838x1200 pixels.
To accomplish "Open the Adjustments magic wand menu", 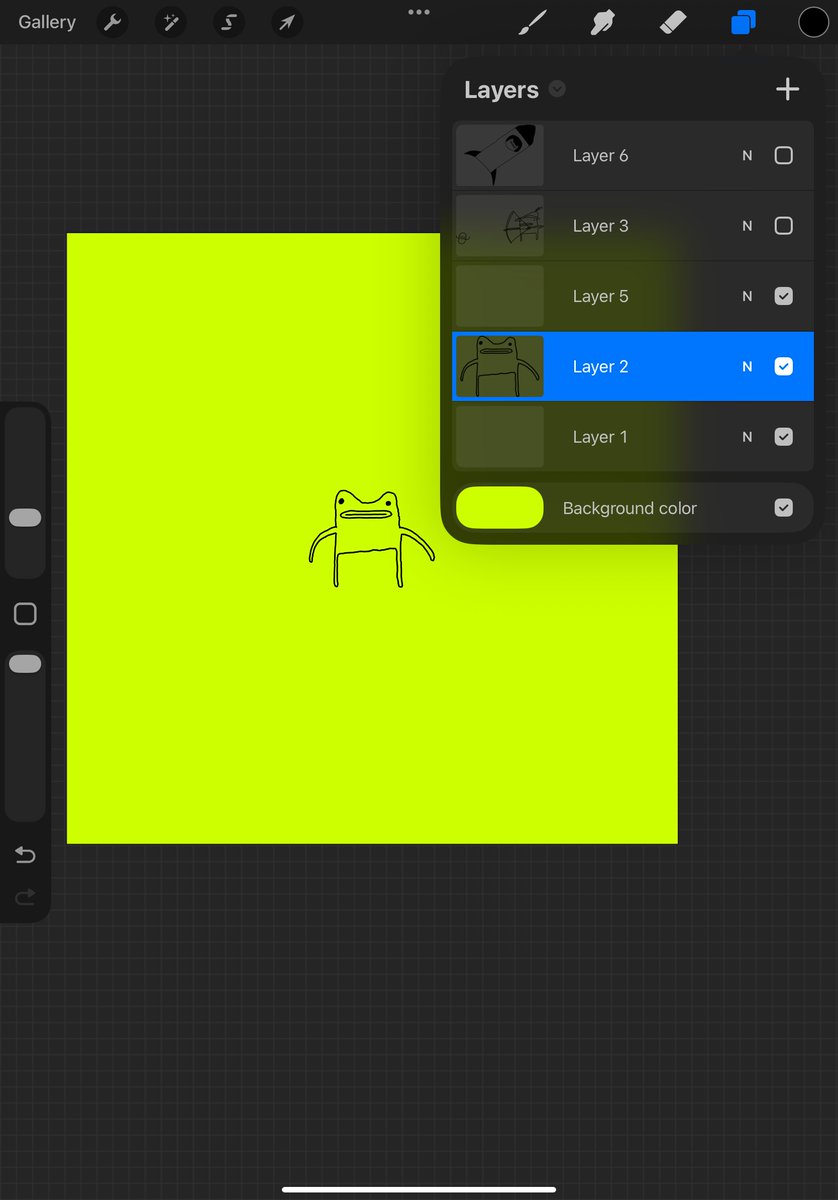I will (x=170, y=22).
